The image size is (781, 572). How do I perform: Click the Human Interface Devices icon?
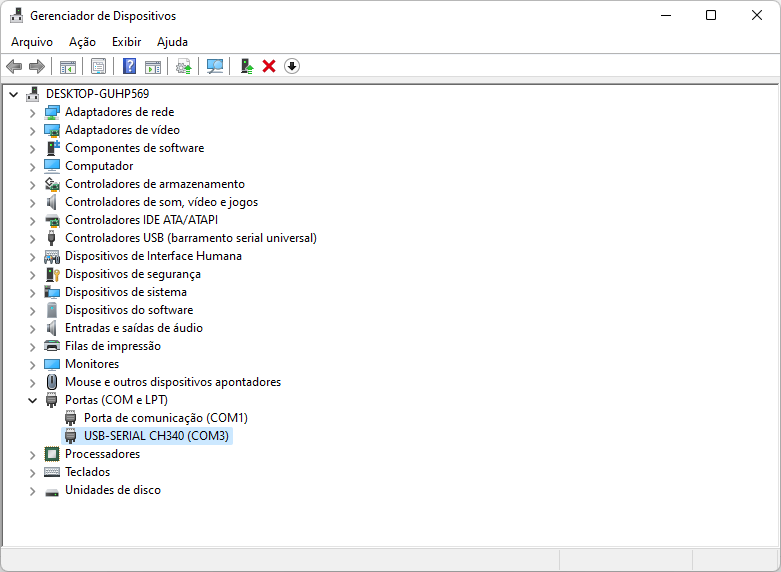click(52, 256)
